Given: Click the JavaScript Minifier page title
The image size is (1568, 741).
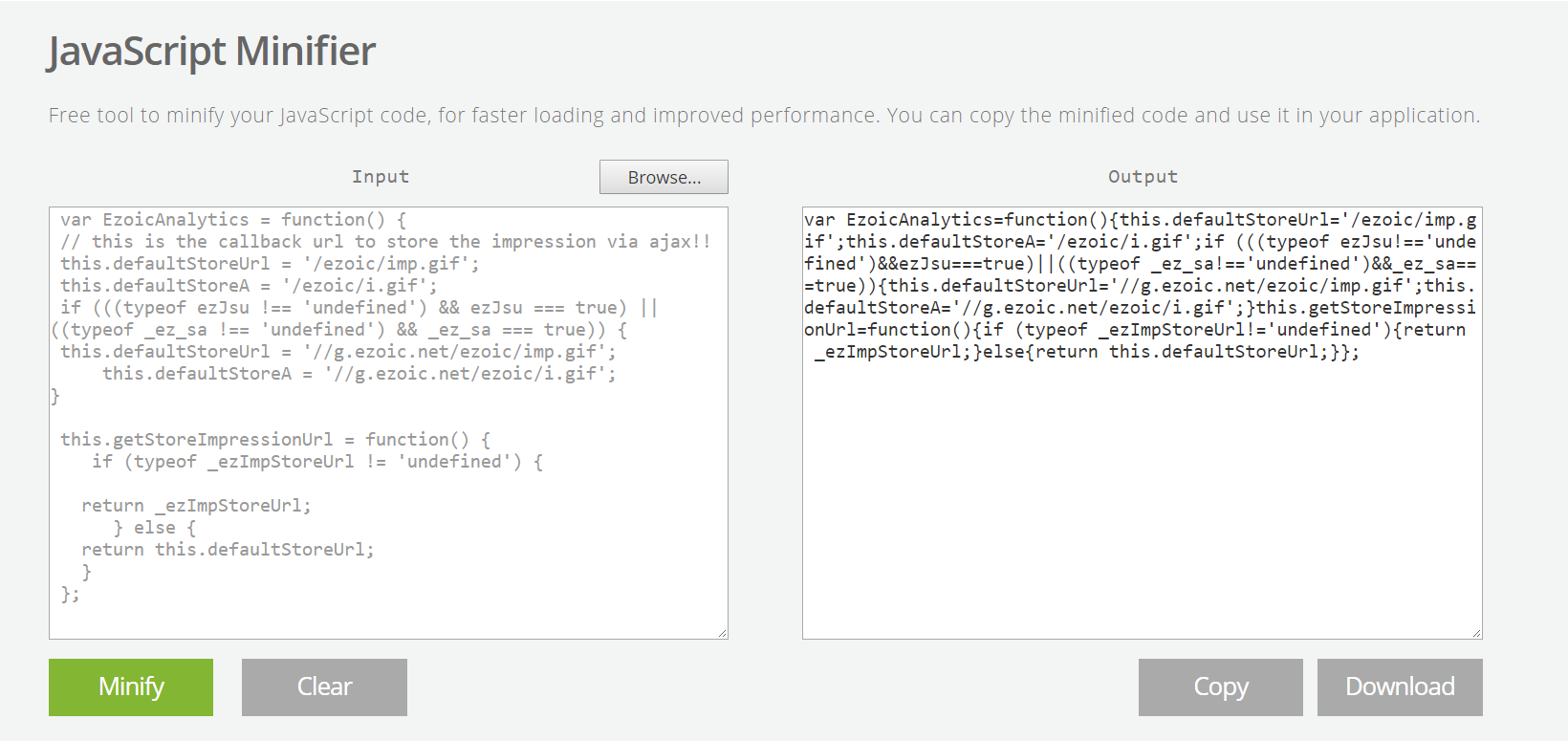Looking at the screenshot, I should pyautogui.click(x=211, y=51).
